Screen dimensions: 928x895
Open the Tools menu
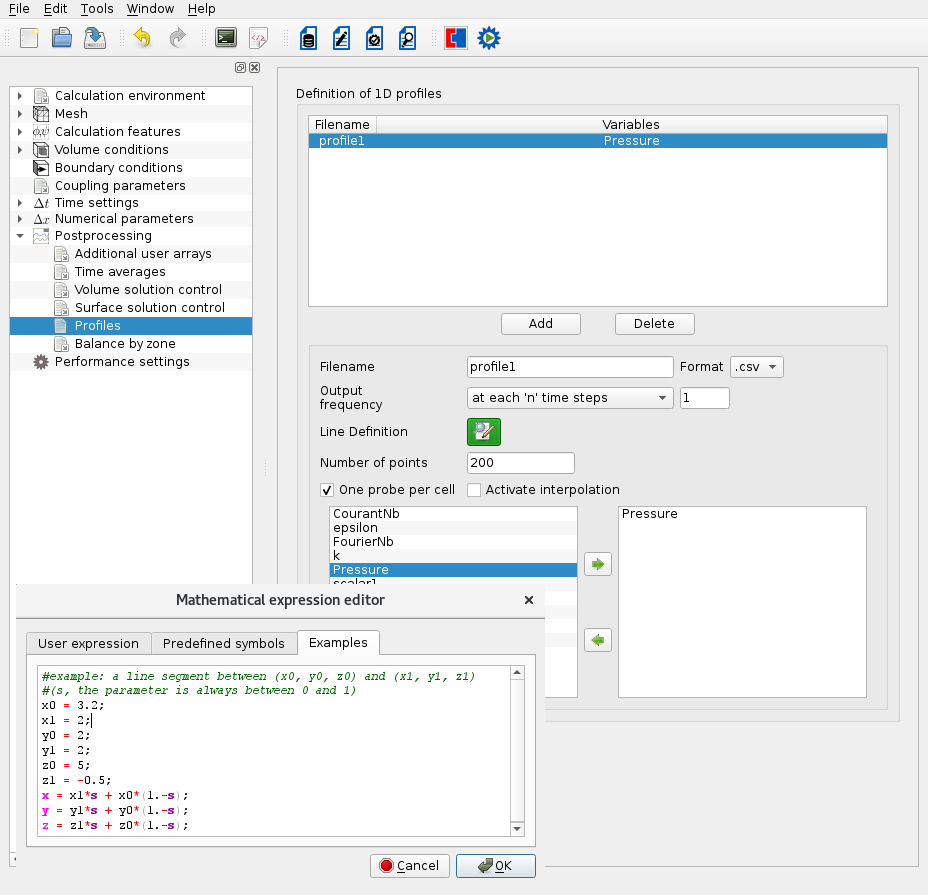click(x=97, y=9)
